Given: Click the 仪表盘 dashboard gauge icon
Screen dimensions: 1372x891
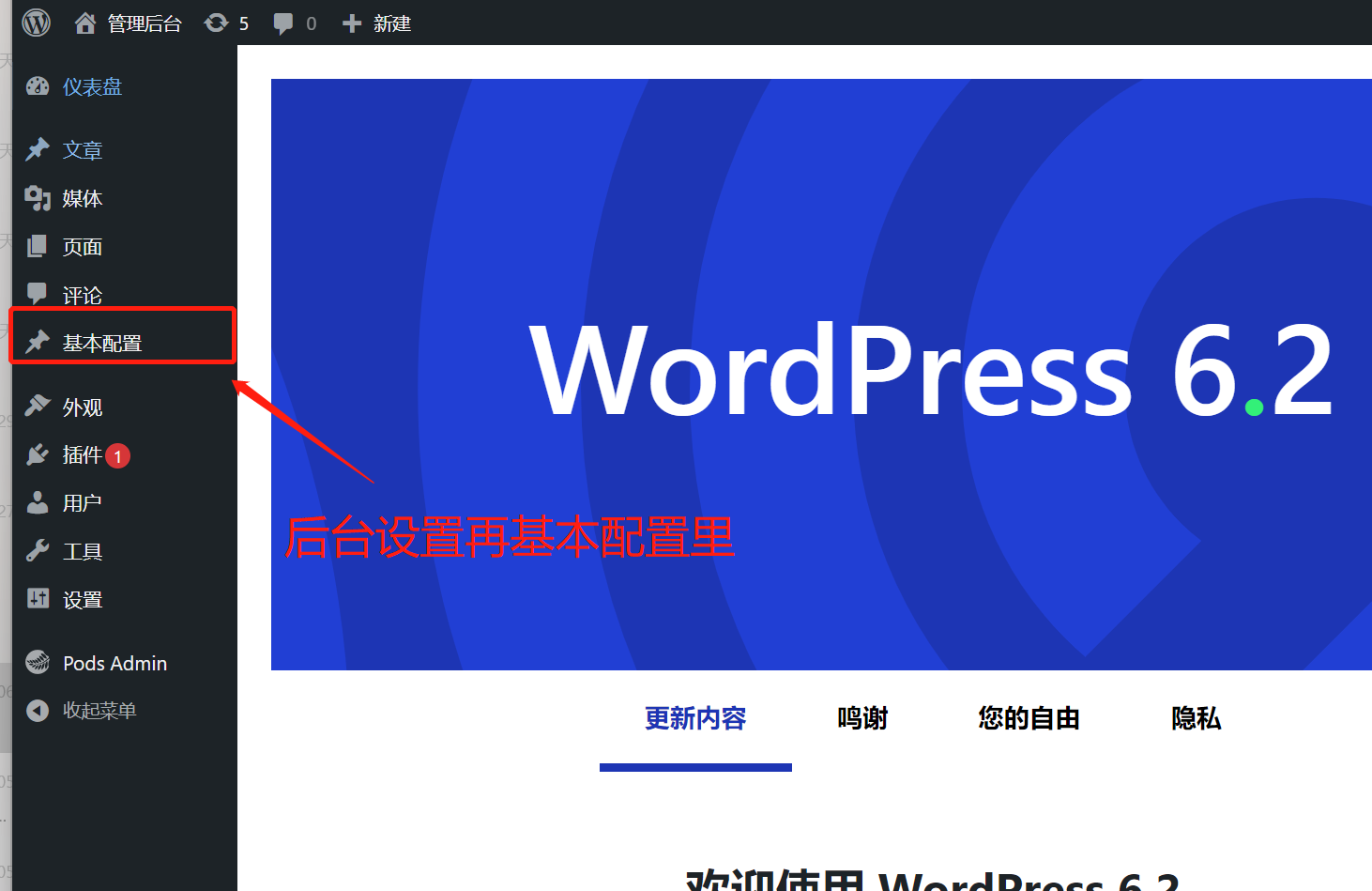Looking at the screenshot, I should [38, 86].
